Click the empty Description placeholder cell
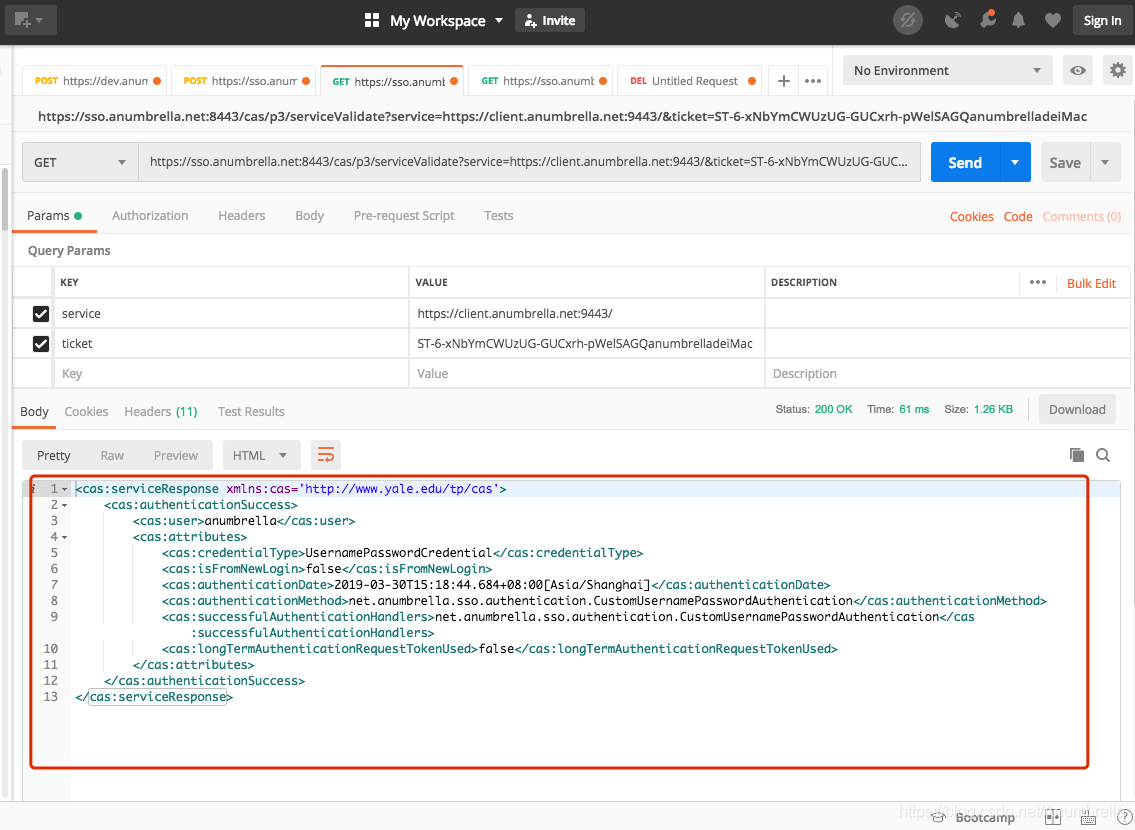 click(x=948, y=373)
